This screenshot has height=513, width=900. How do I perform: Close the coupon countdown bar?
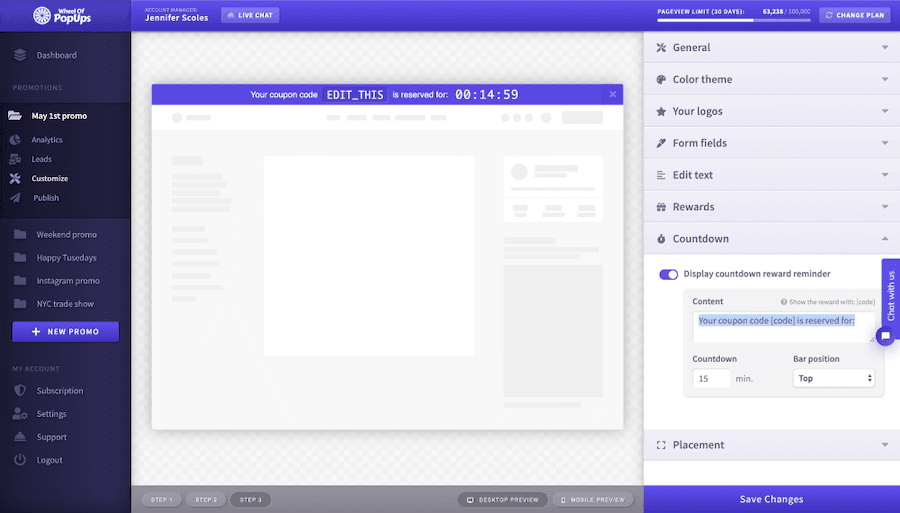click(x=612, y=94)
